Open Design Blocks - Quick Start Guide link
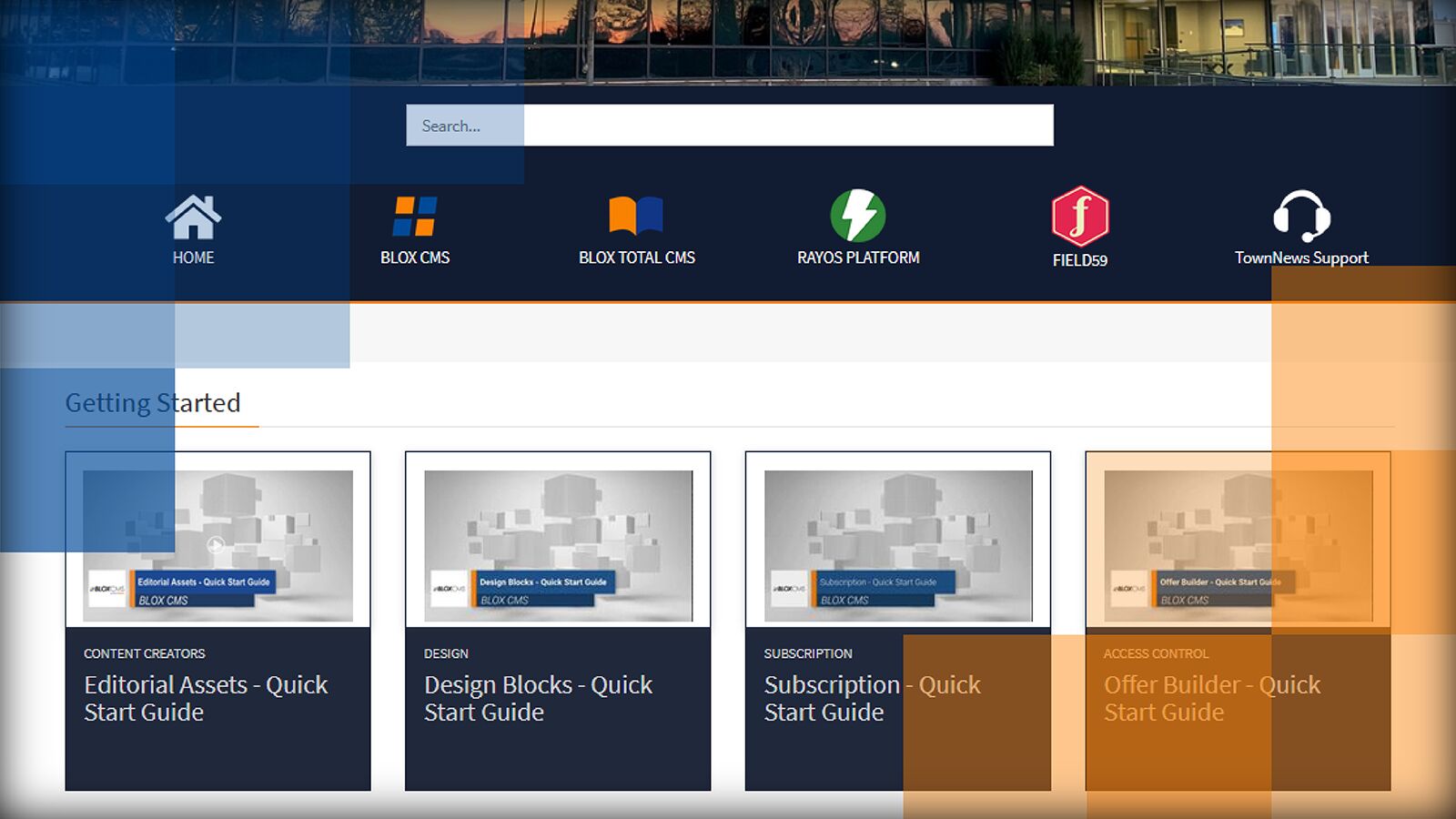 pyautogui.click(x=538, y=698)
